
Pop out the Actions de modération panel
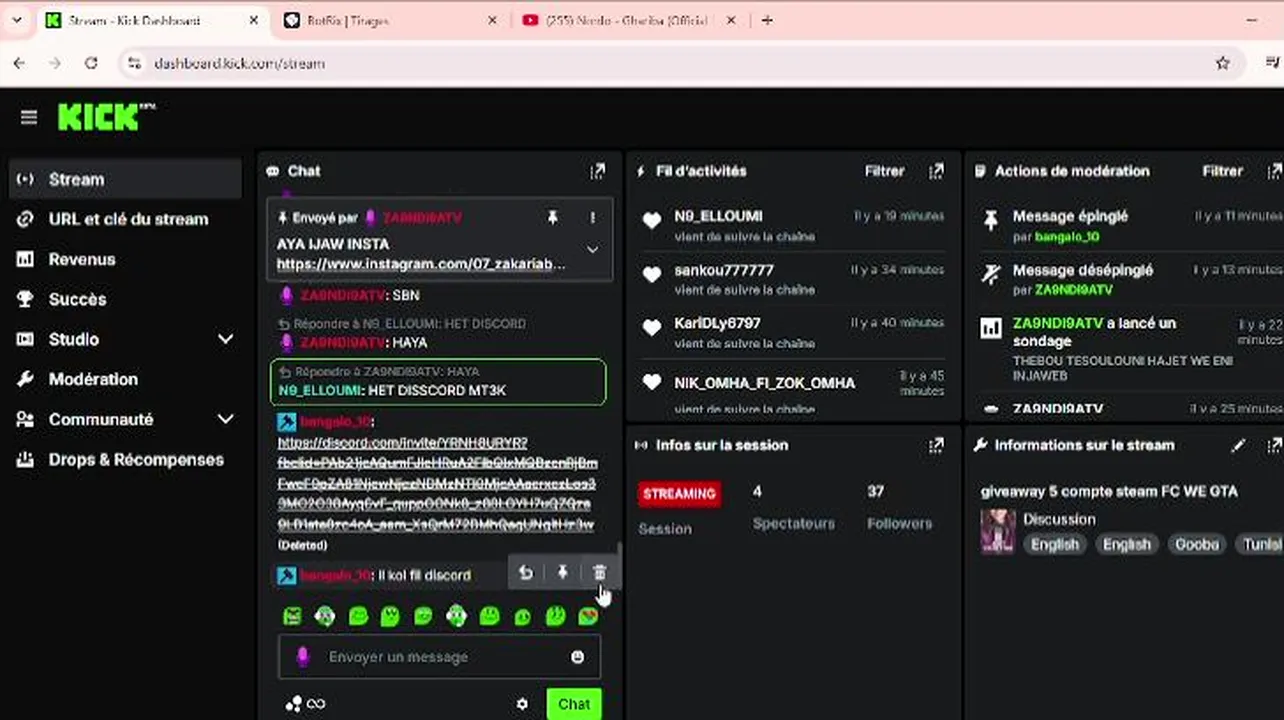coord(1275,171)
